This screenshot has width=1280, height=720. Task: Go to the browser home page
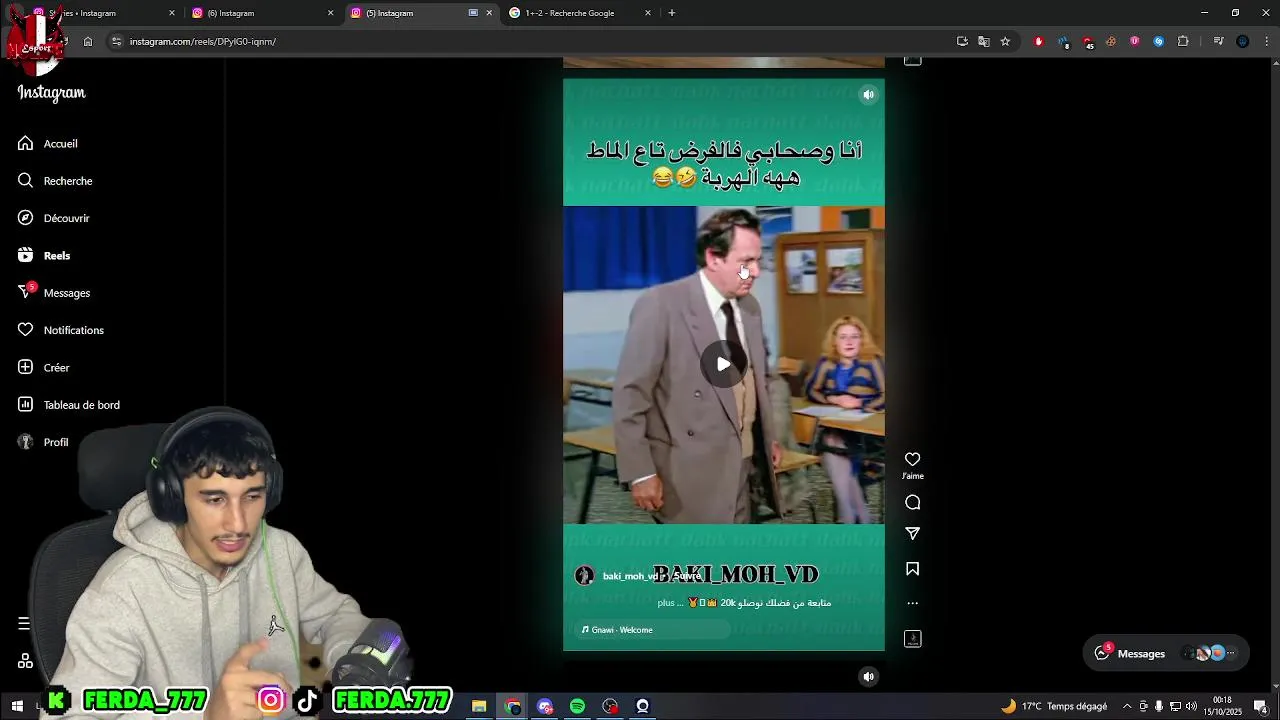[x=88, y=41]
